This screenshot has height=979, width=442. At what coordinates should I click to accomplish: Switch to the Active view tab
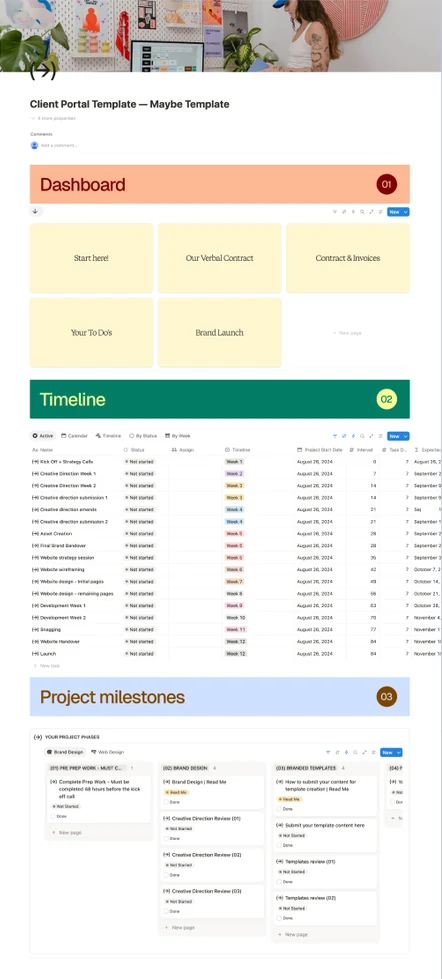tap(43, 436)
